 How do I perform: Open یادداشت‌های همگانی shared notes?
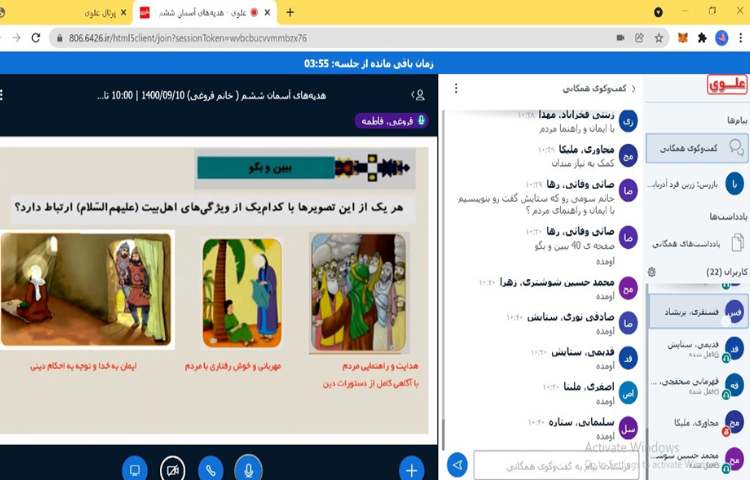tap(697, 243)
